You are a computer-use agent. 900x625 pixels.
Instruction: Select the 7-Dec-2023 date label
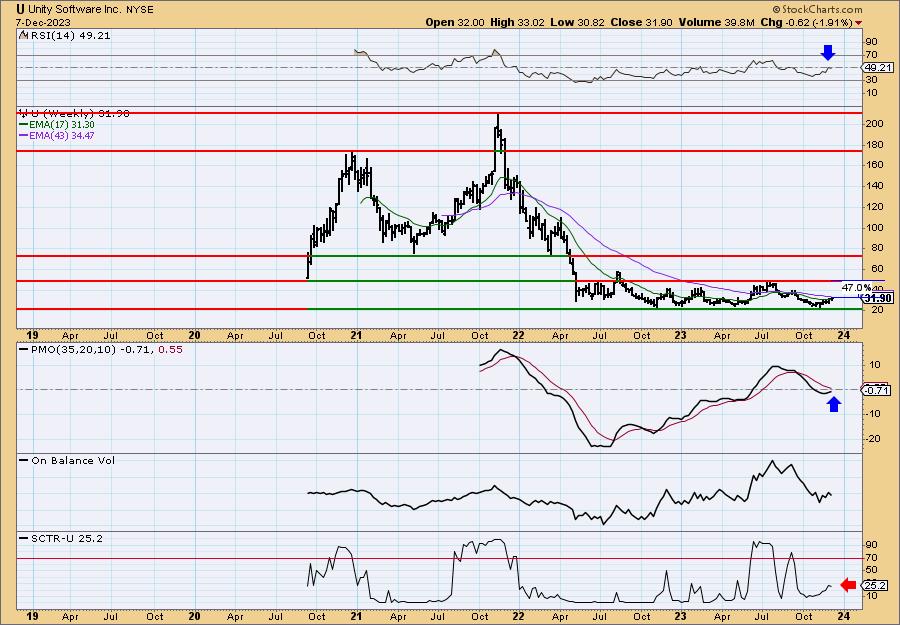click(x=44, y=22)
